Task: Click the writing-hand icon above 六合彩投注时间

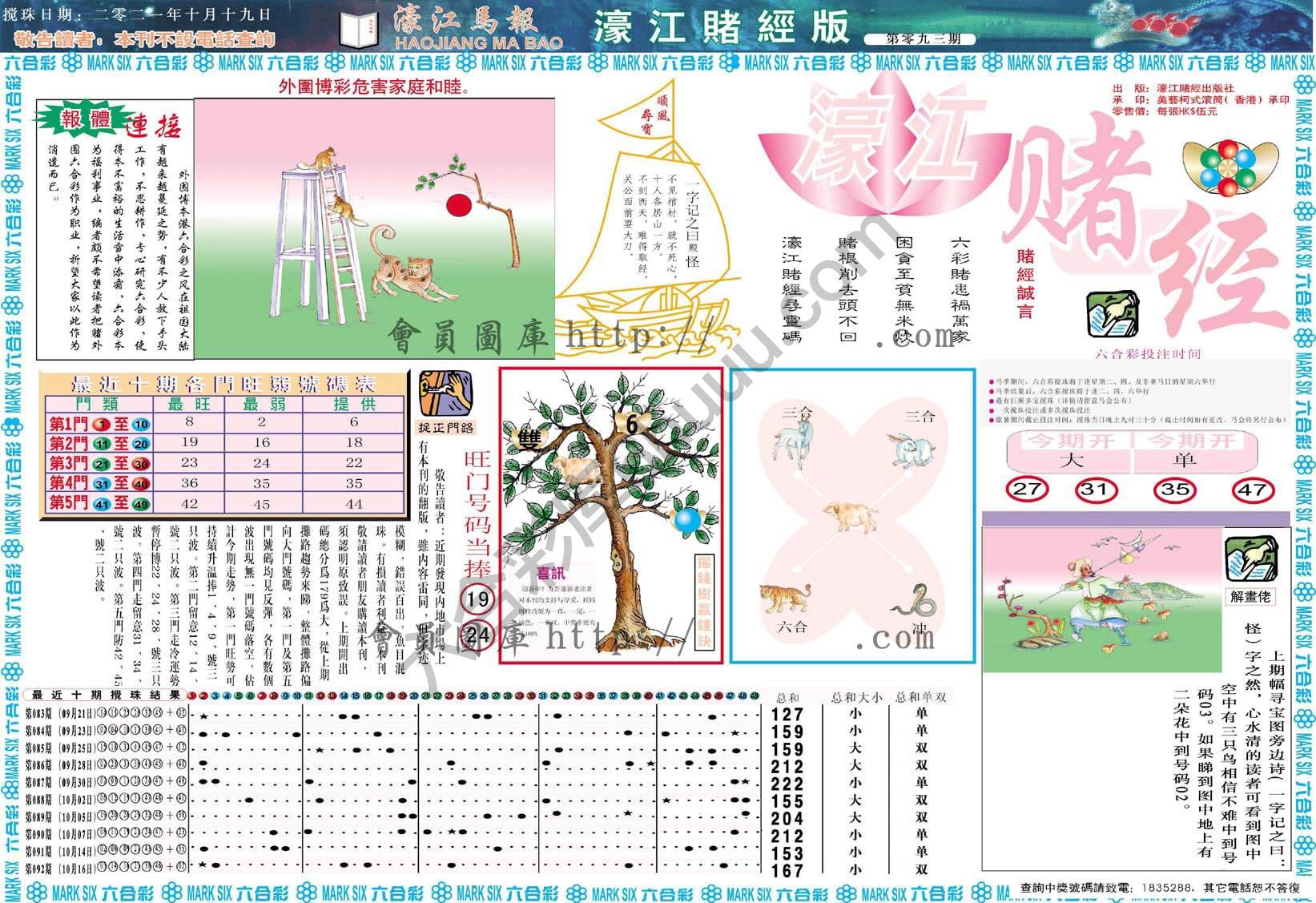Action: click(x=1112, y=316)
